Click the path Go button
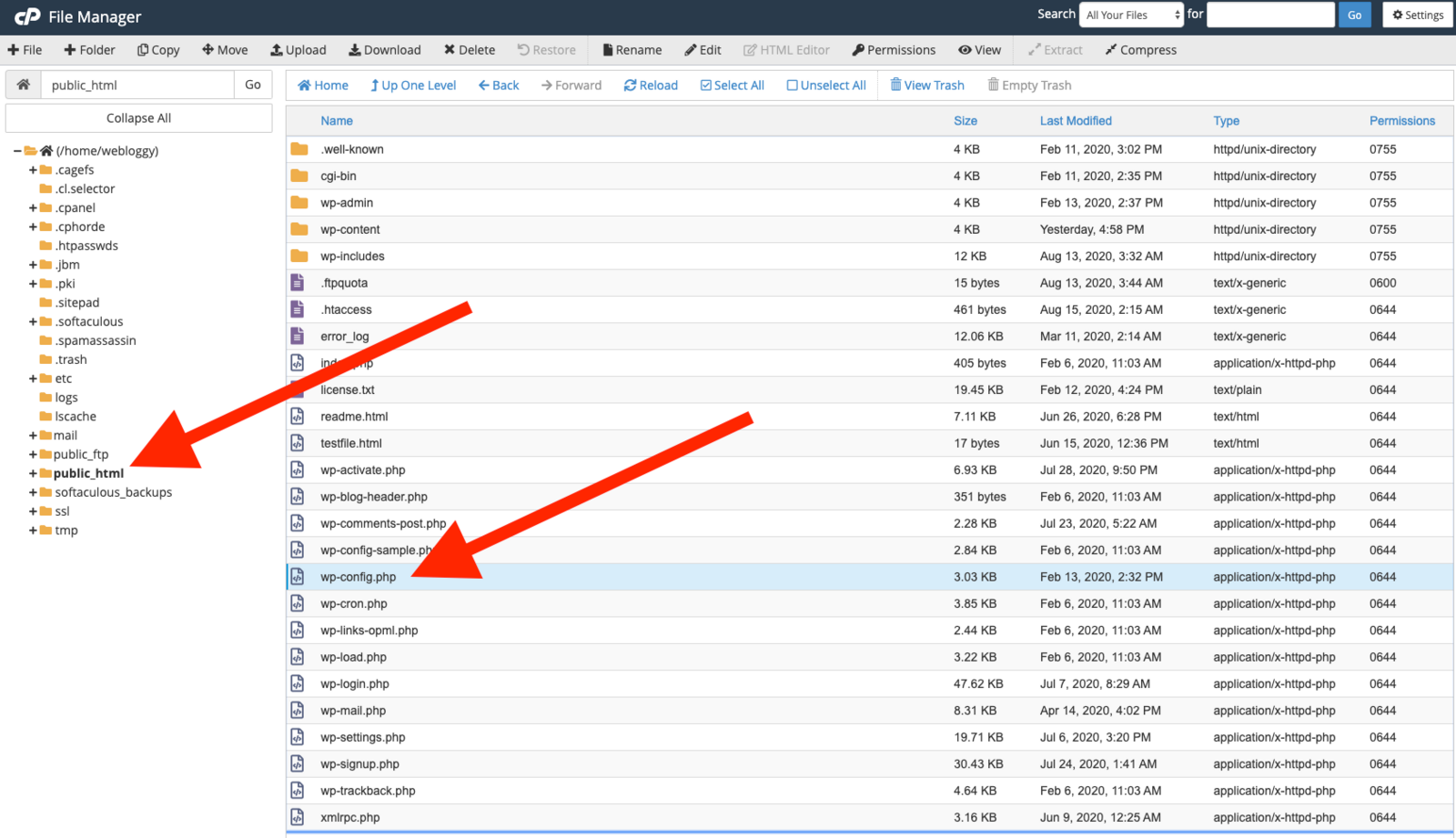 click(253, 85)
